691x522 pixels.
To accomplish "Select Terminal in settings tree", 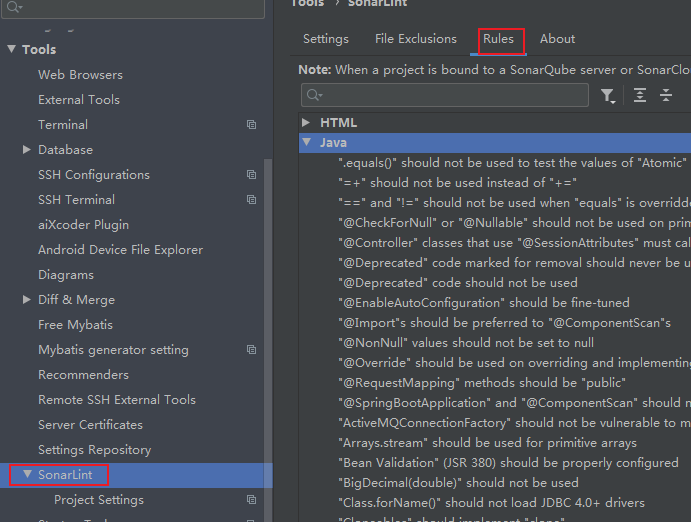I will 63,125.
